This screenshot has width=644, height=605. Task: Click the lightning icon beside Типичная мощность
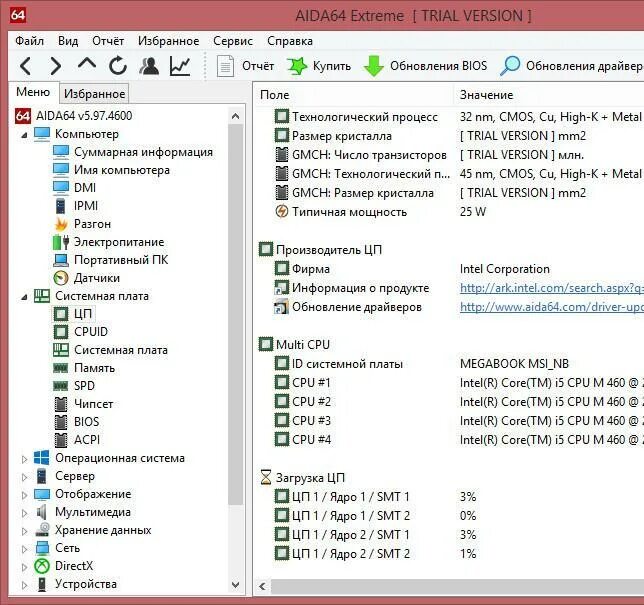pos(281,212)
